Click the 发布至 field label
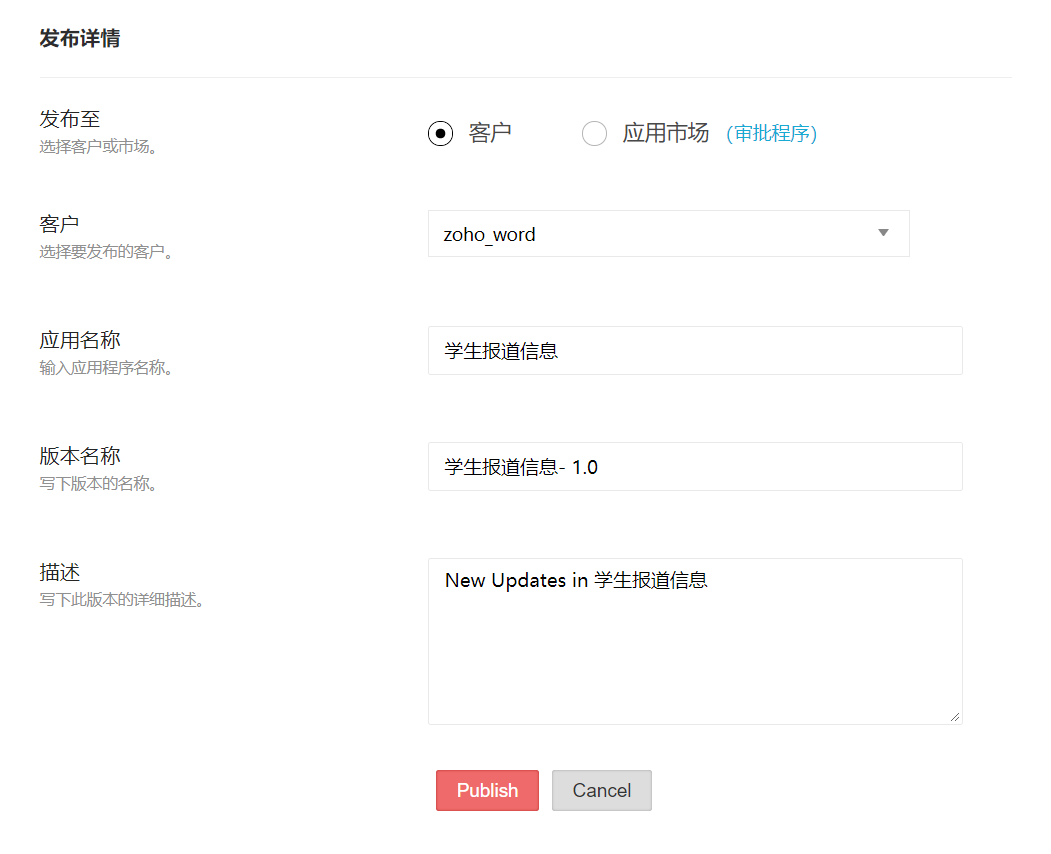 tap(70, 119)
